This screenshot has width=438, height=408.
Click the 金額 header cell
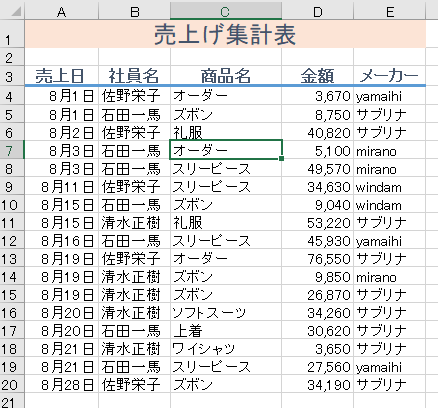[317, 75]
